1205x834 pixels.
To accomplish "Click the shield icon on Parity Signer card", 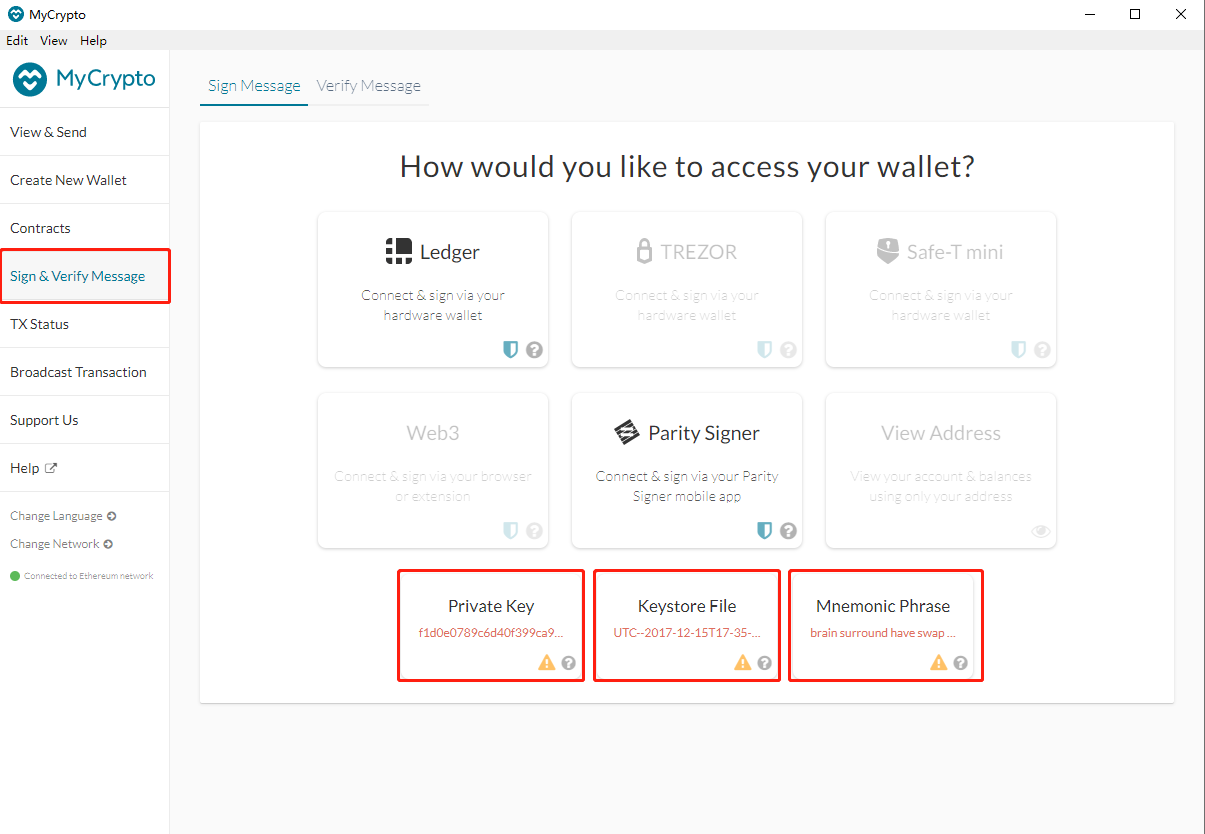I will pyautogui.click(x=764, y=531).
